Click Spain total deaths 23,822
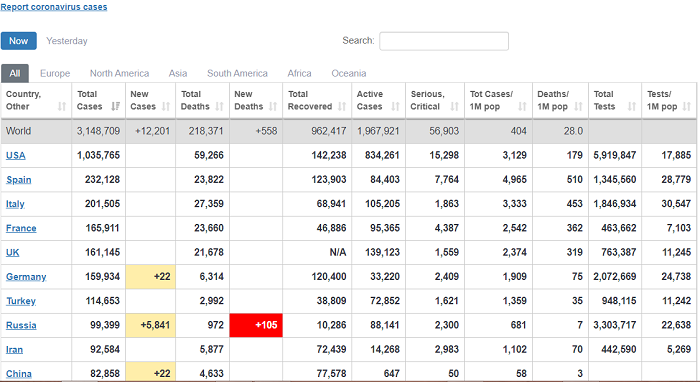Image resolution: width=700 pixels, height=382 pixels. click(x=209, y=179)
